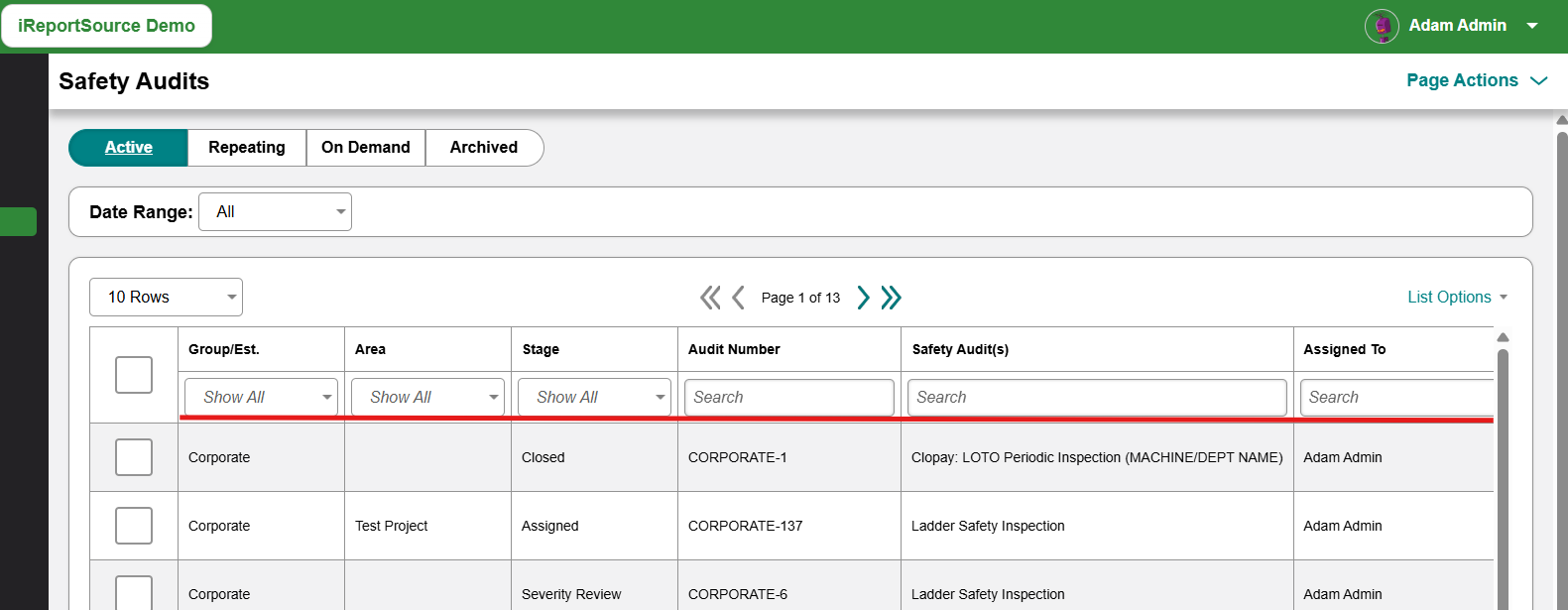Image resolution: width=1568 pixels, height=610 pixels.
Task: Jump to the last page of results
Action: (891, 298)
